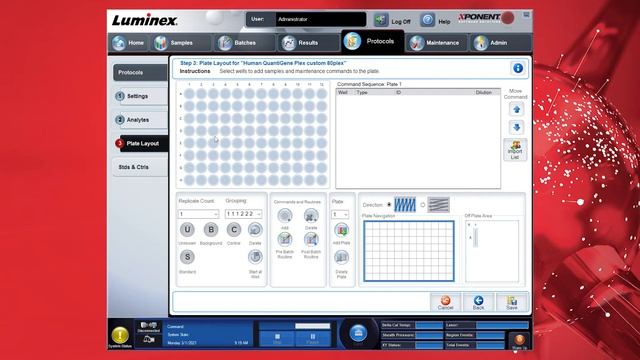Click the ID column header
Screen dimensions: 640x360
(x=434, y=93)
